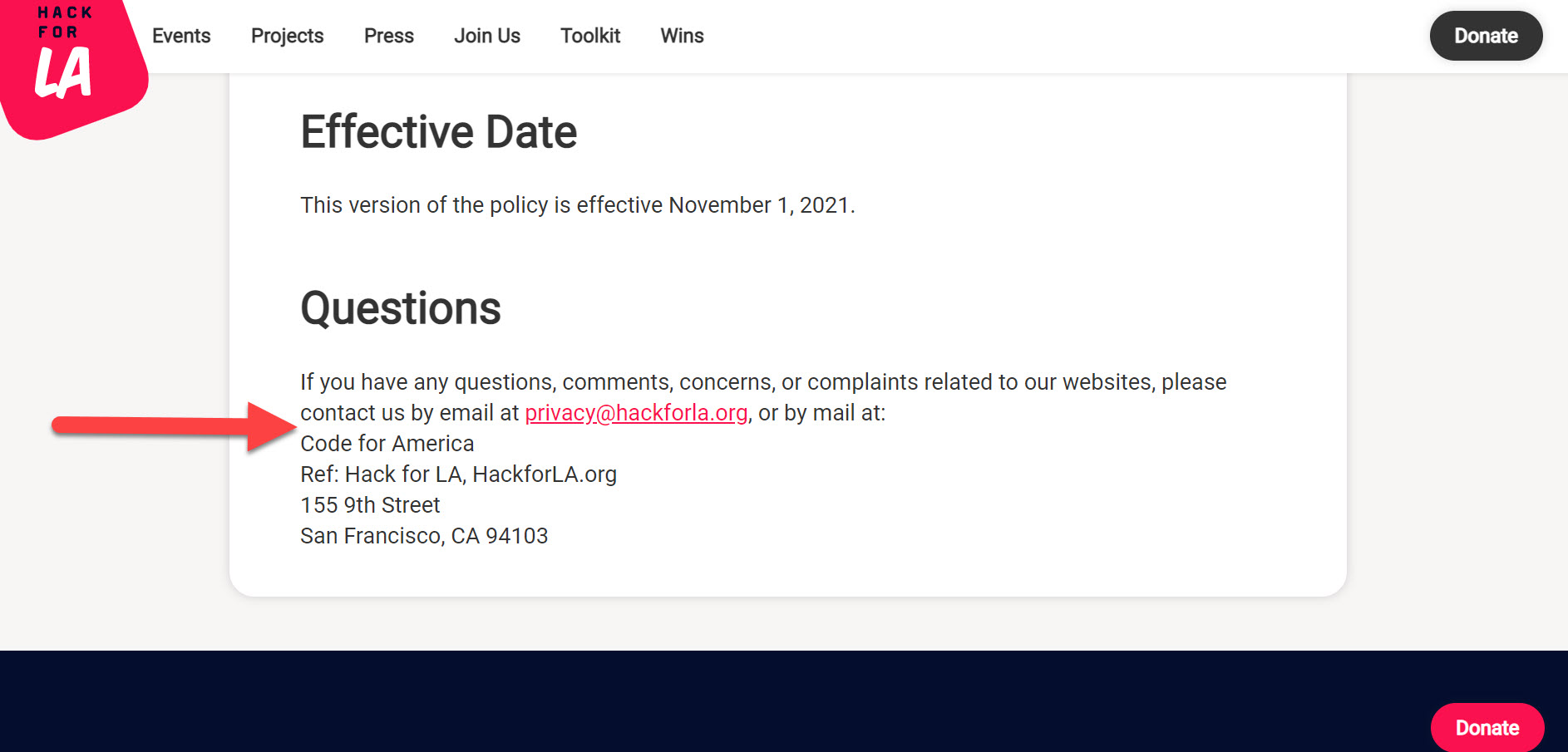Click the Questions heading
Image resolution: width=1568 pixels, height=752 pixels.
tap(401, 308)
